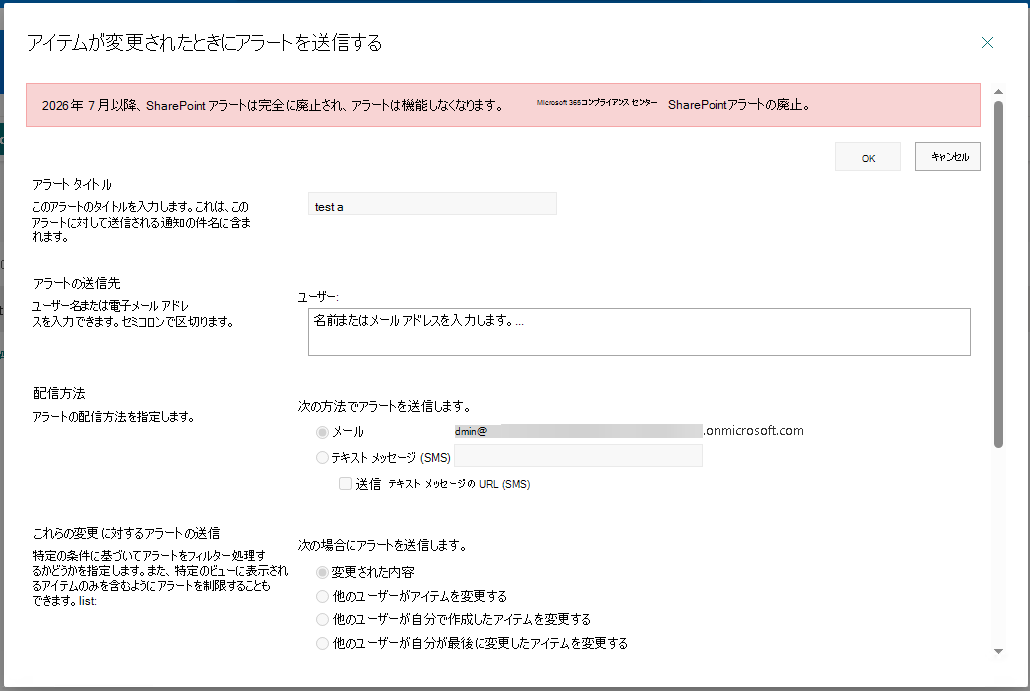Screen dimensions: 1030x691
Task: Close the alert dialog with the X
Action: [987, 43]
